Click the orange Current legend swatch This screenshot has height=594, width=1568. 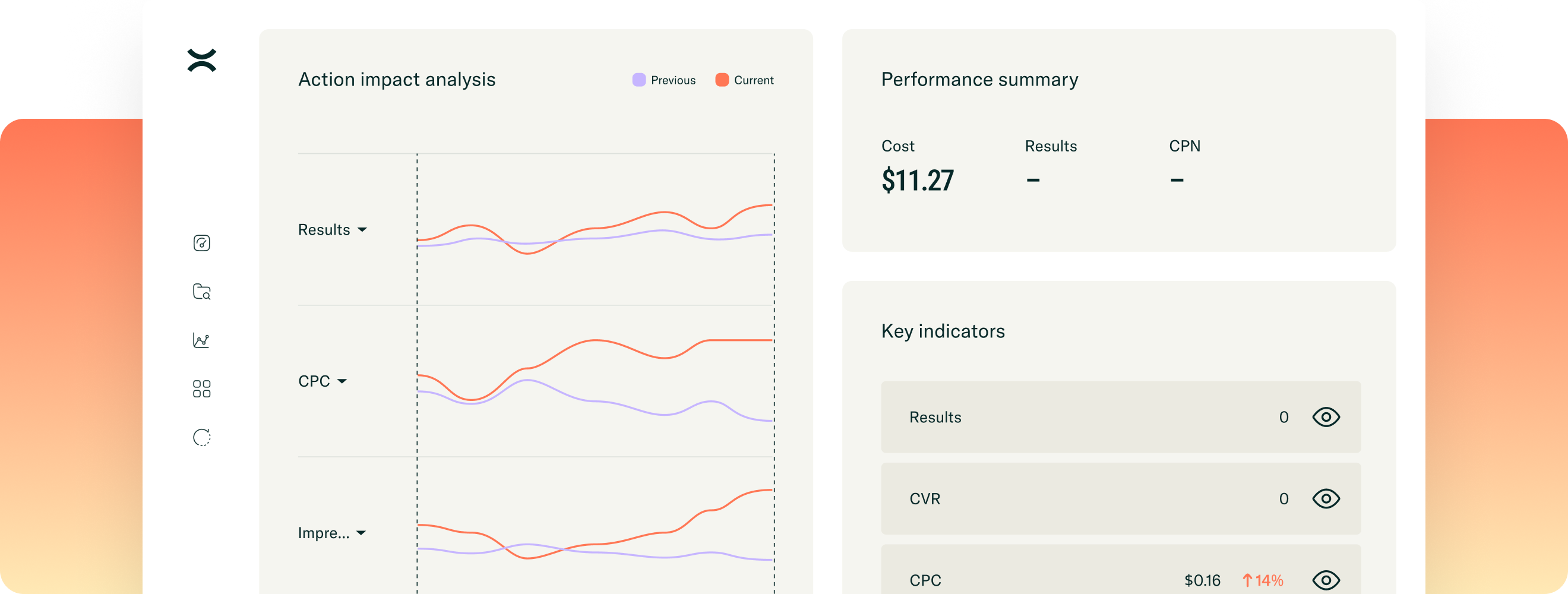(722, 80)
